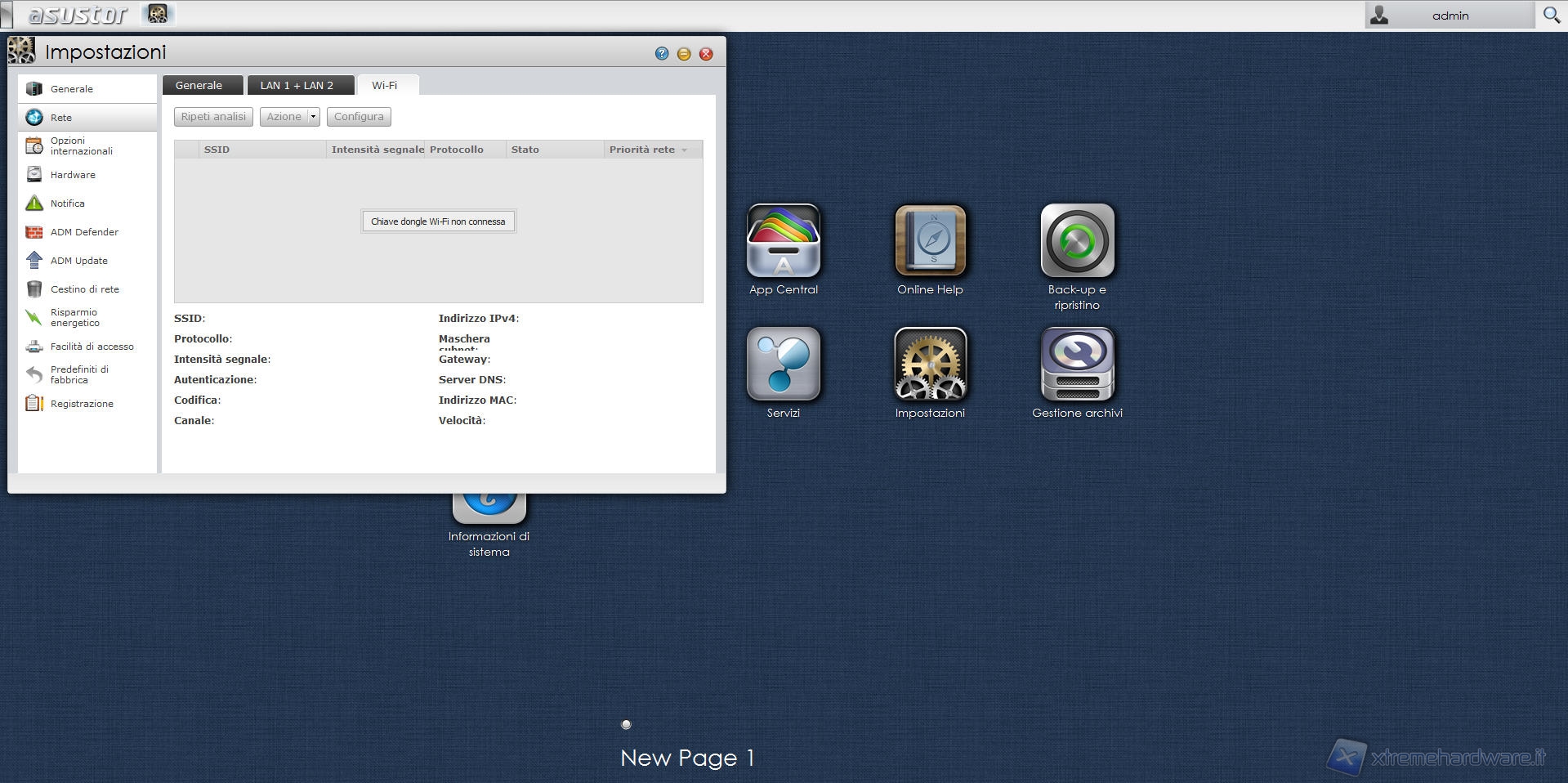Open the Online Help icon
The image size is (1568, 783).
click(x=930, y=242)
